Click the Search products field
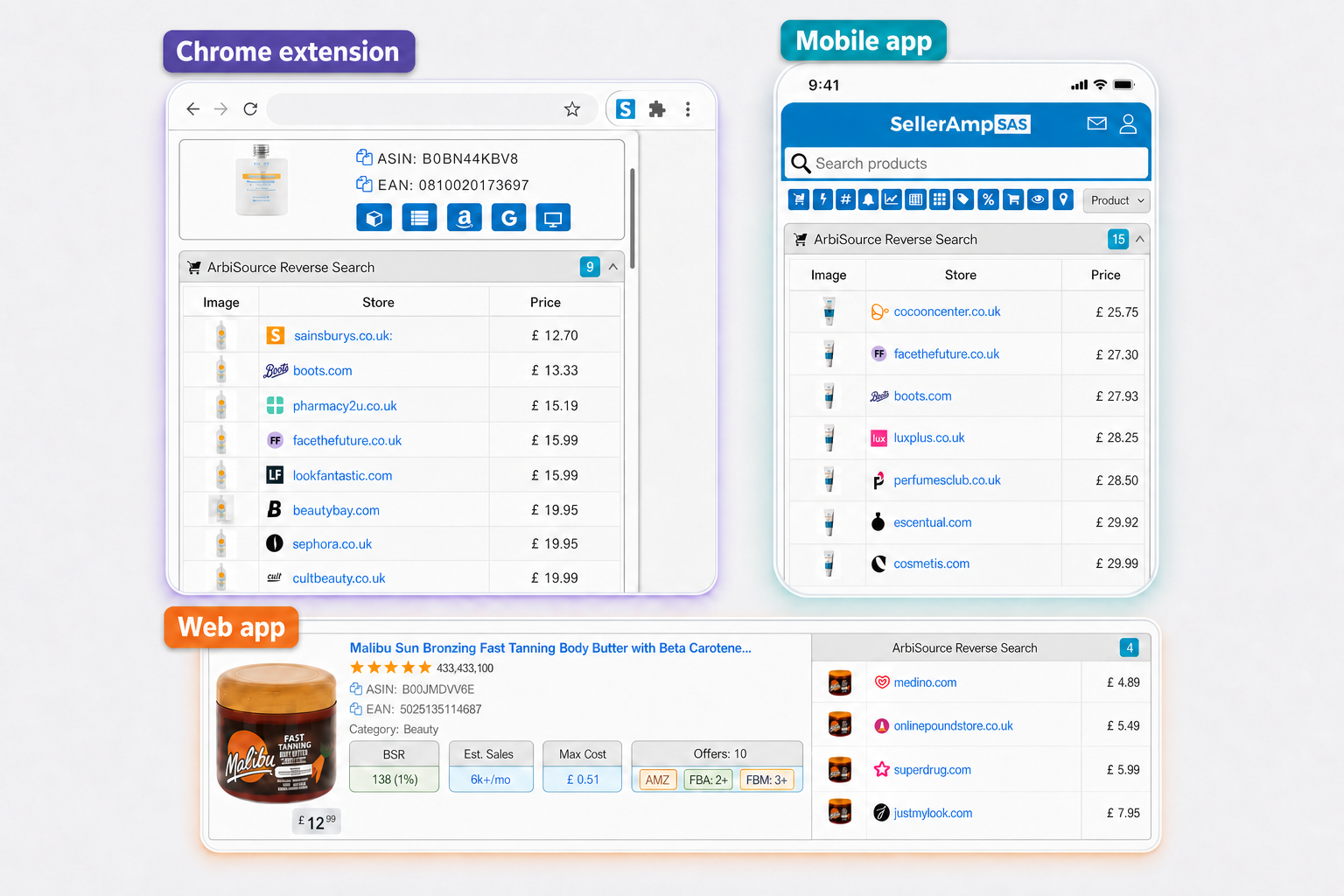This screenshot has width=1344, height=896. click(x=967, y=164)
